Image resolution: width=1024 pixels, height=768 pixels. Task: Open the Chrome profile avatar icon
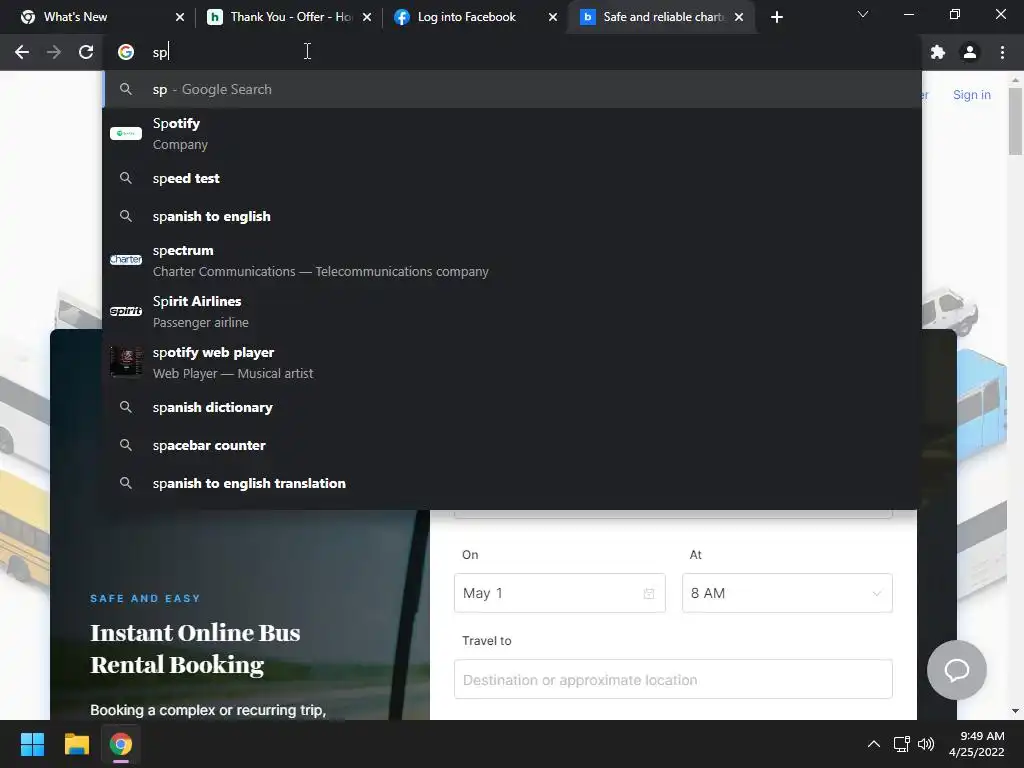970,52
